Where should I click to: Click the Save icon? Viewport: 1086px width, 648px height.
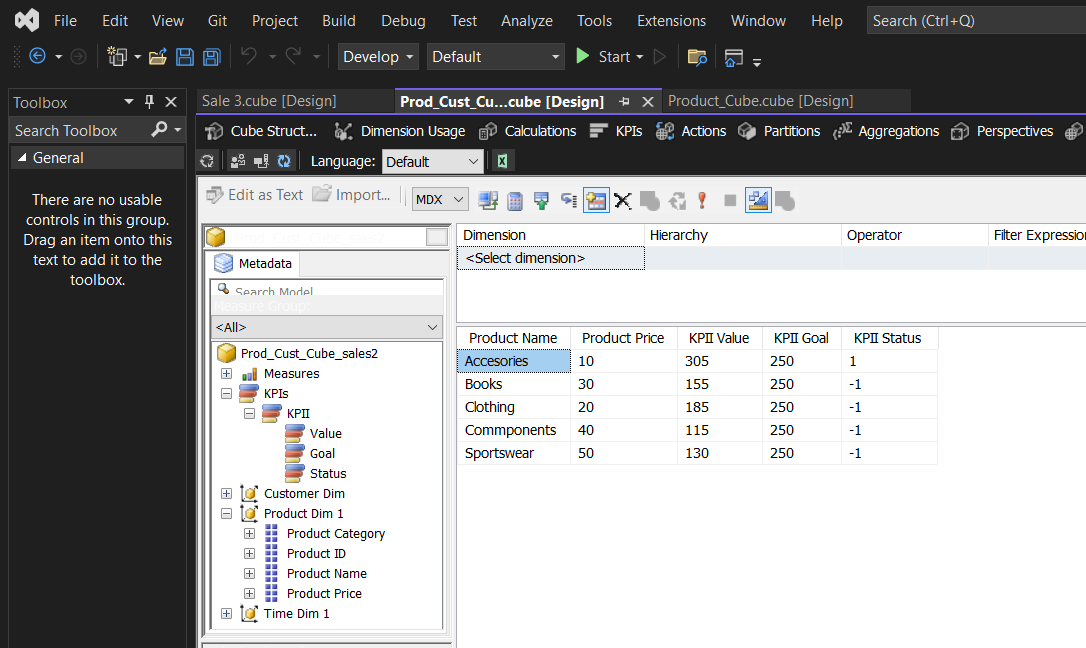tap(185, 57)
